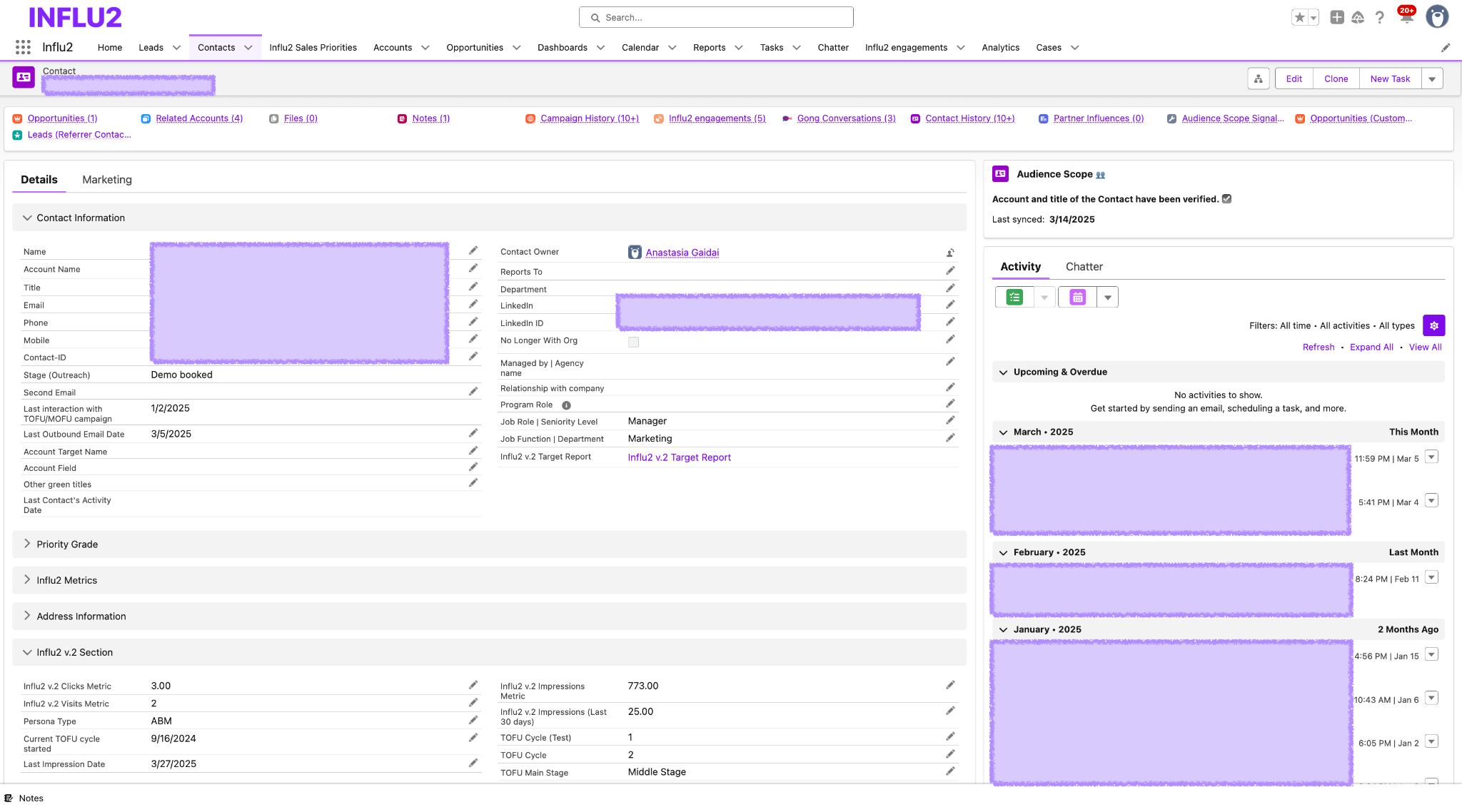Edit Job Role Seniority Level pencil icon
Image resolution: width=1462 pixels, height=812 pixels.
click(x=950, y=420)
